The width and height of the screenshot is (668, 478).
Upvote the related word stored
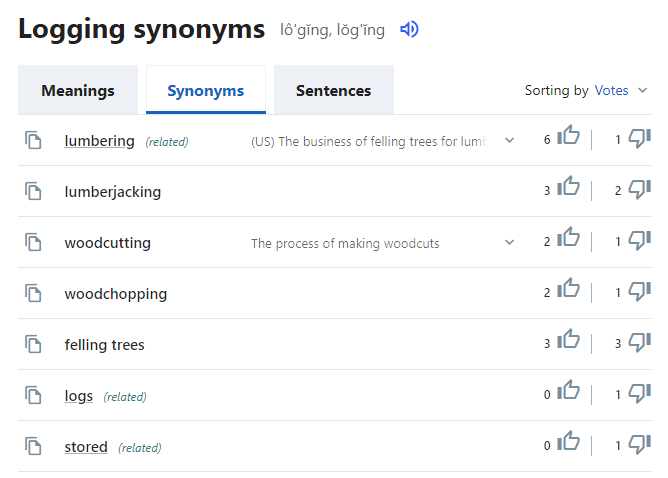[x=568, y=442]
